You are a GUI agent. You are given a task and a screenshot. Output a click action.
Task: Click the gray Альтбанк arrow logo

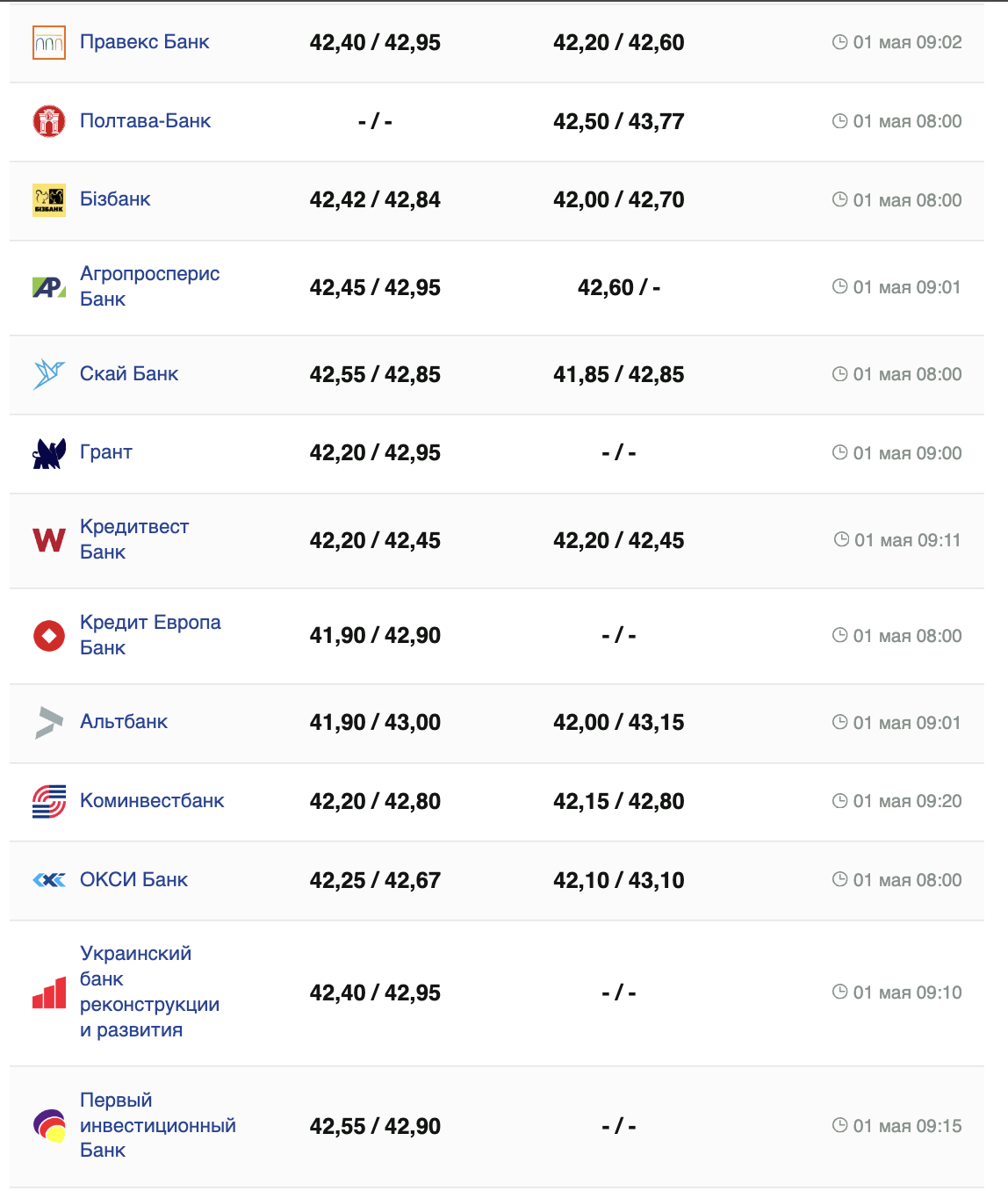tap(49, 722)
